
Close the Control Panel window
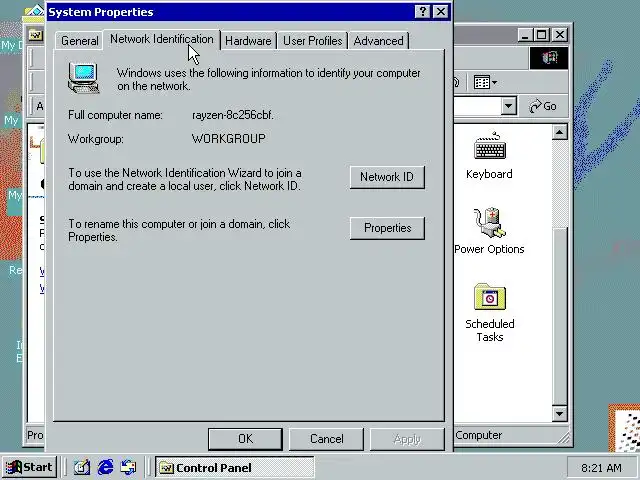pyautogui.click(x=560, y=35)
